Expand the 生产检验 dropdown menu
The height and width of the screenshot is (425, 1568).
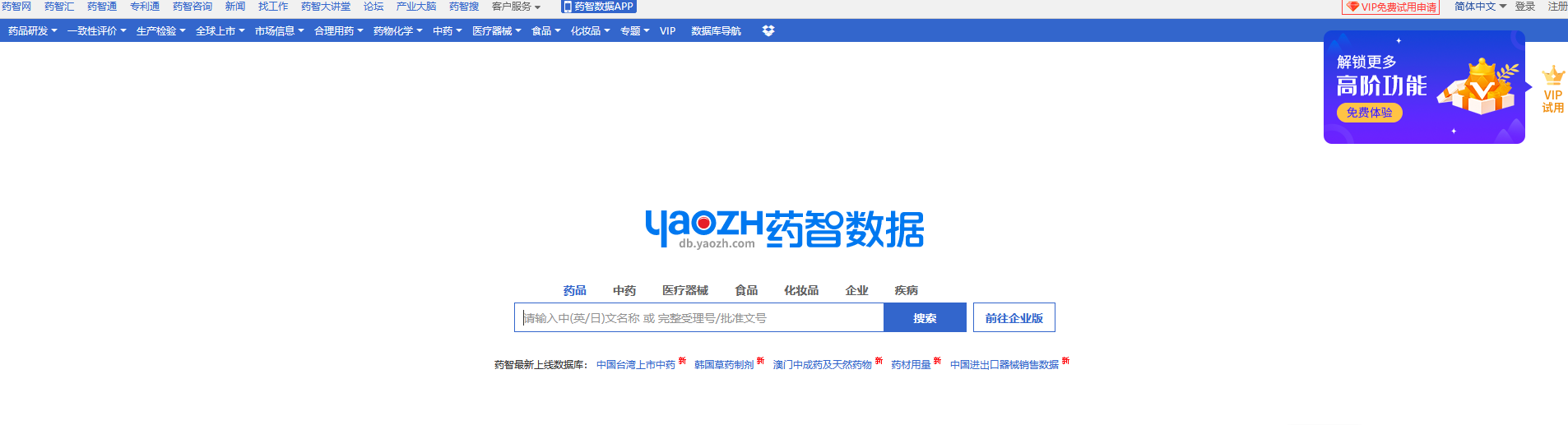pyautogui.click(x=161, y=31)
